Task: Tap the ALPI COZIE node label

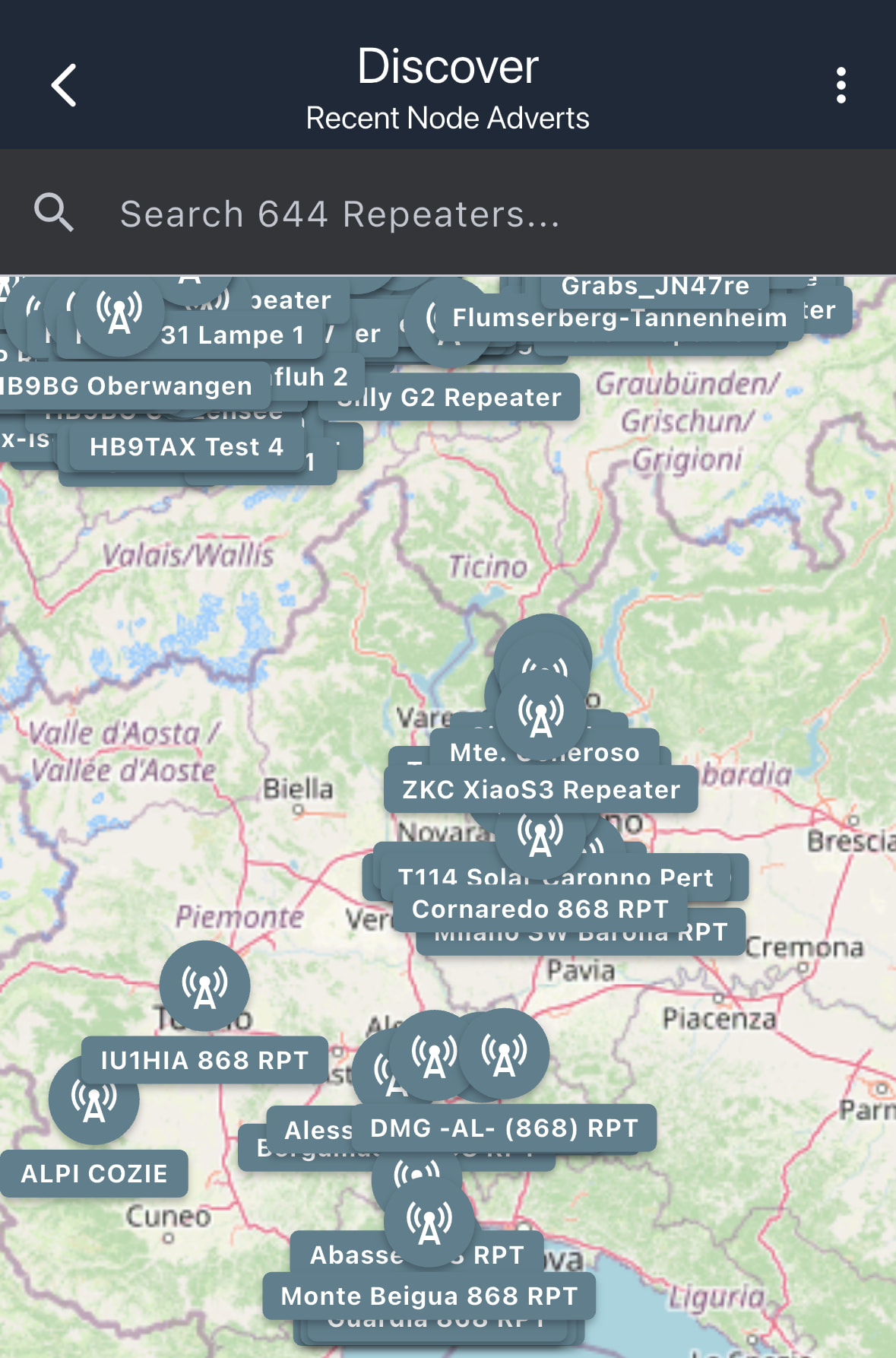Action: [93, 1174]
